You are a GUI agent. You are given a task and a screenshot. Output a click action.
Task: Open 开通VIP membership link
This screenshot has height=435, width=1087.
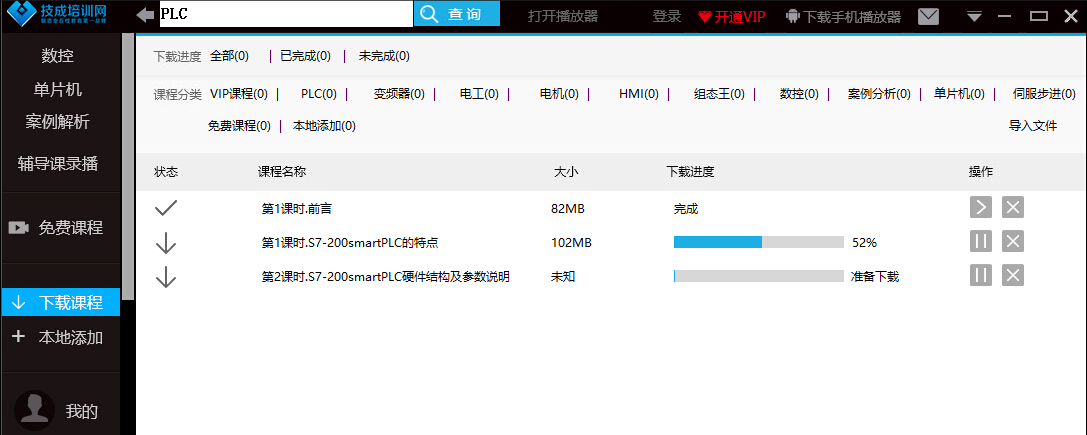pos(732,16)
